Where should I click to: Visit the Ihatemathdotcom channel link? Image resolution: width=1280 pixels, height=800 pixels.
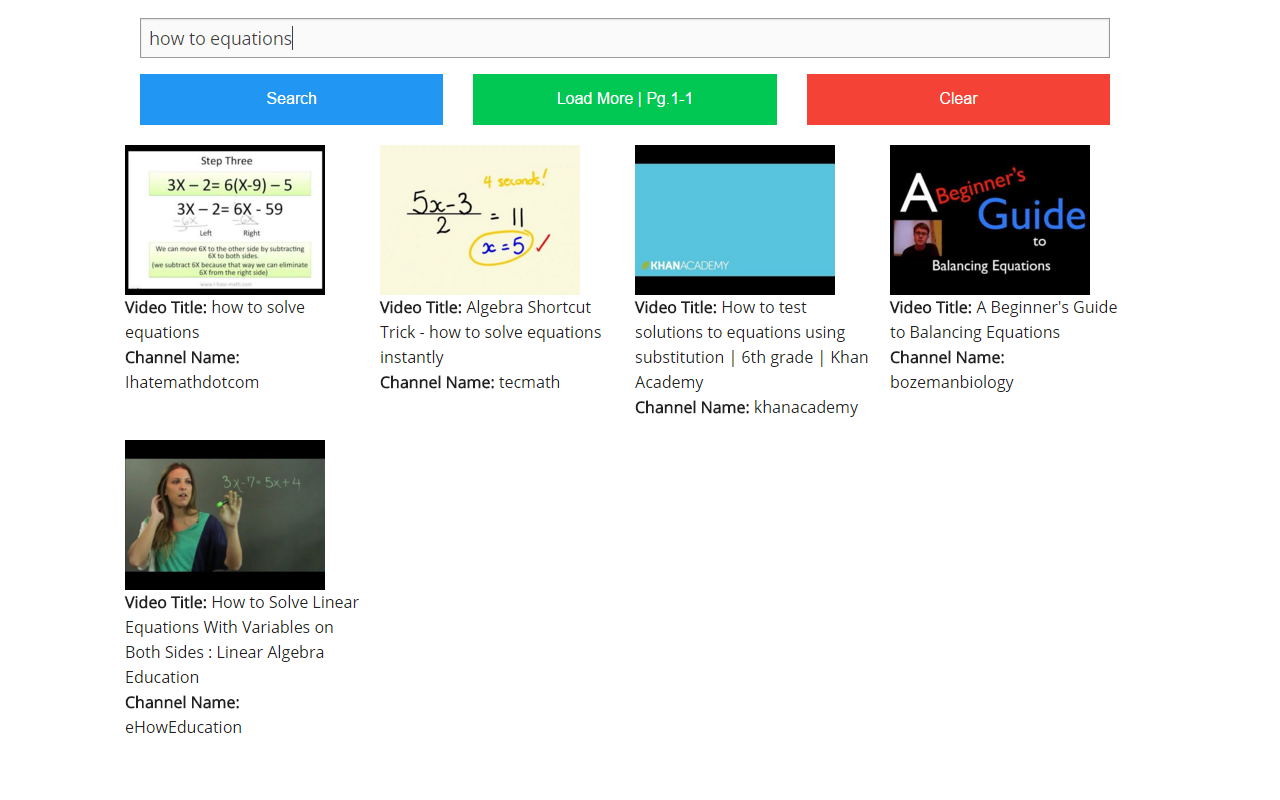click(x=191, y=381)
